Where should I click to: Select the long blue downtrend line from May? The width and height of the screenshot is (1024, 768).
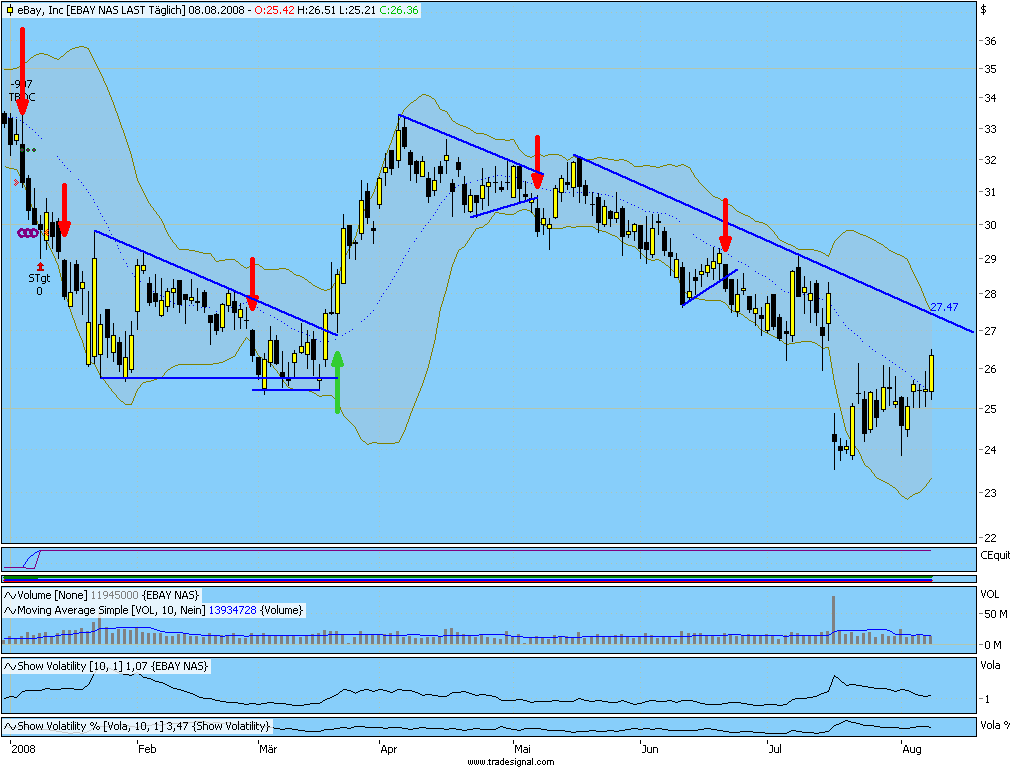[x=773, y=244]
